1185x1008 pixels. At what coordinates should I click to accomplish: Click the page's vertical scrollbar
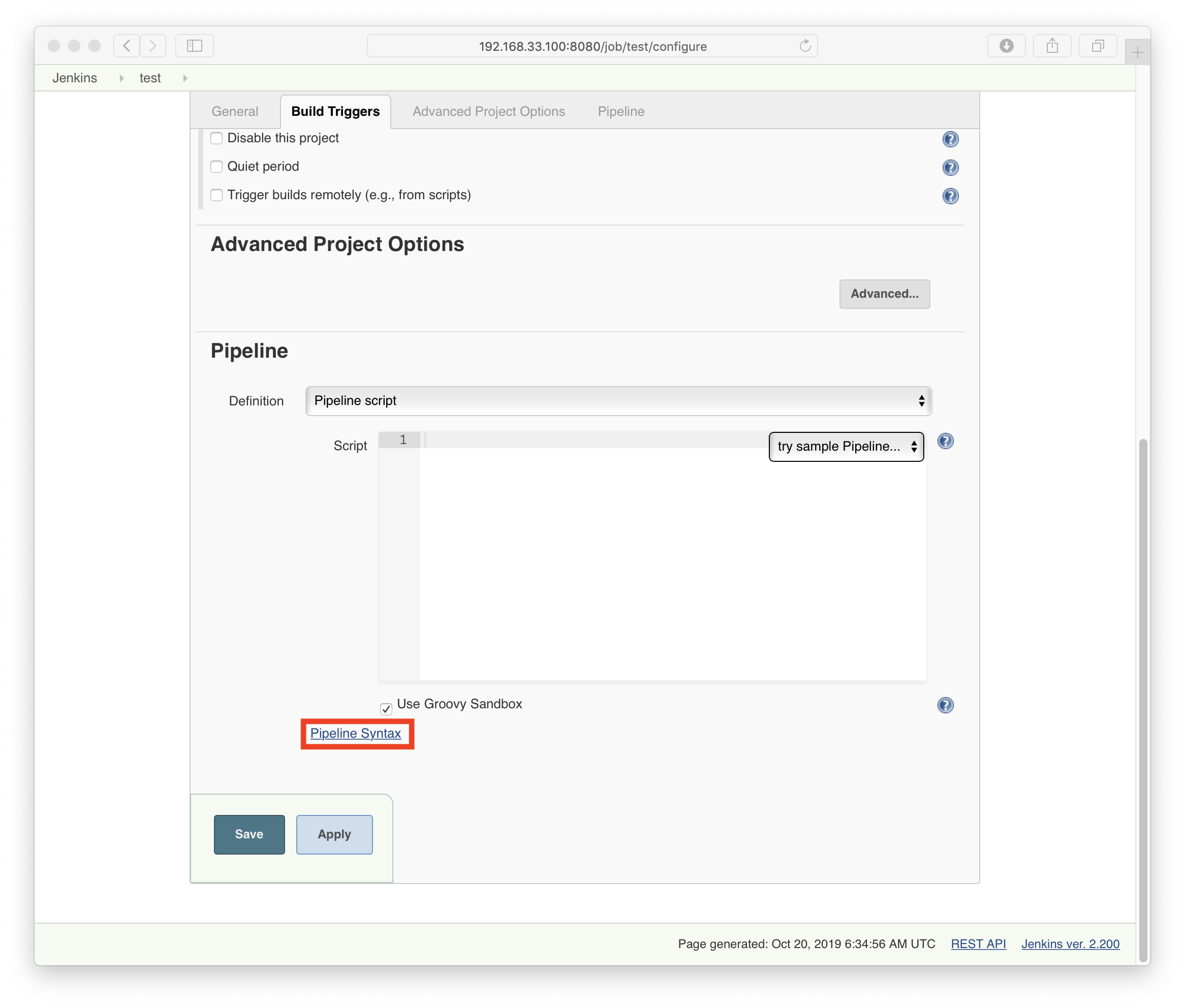pyautogui.click(x=1143, y=700)
